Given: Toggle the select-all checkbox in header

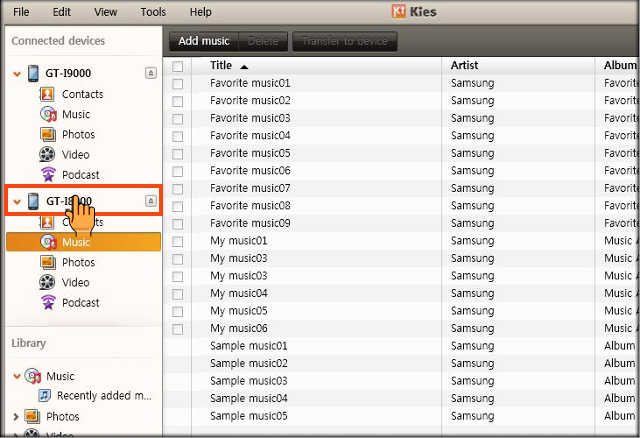Looking at the screenshot, I should coord(178,66).
